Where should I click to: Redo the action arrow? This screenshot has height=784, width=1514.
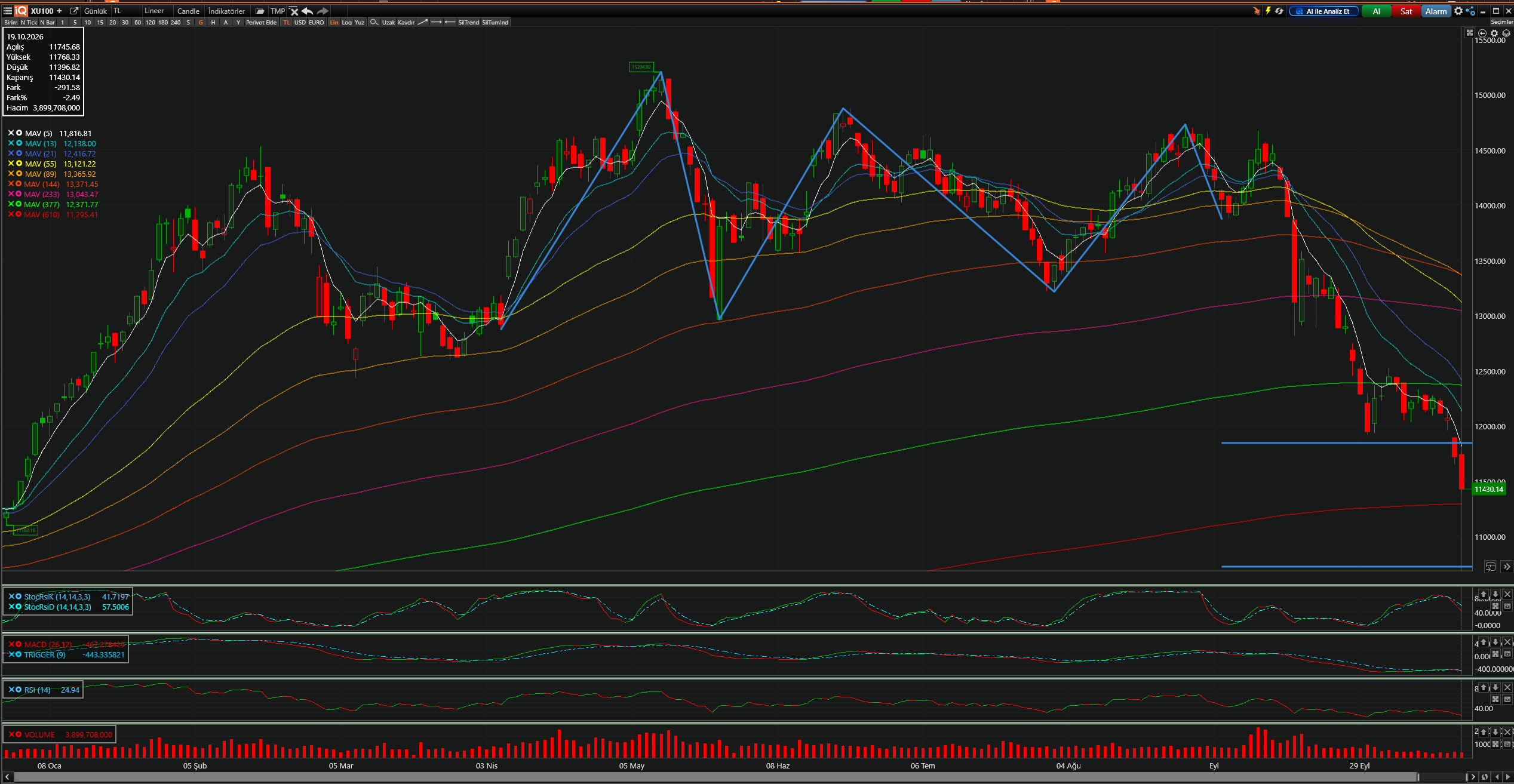[323, 11]
